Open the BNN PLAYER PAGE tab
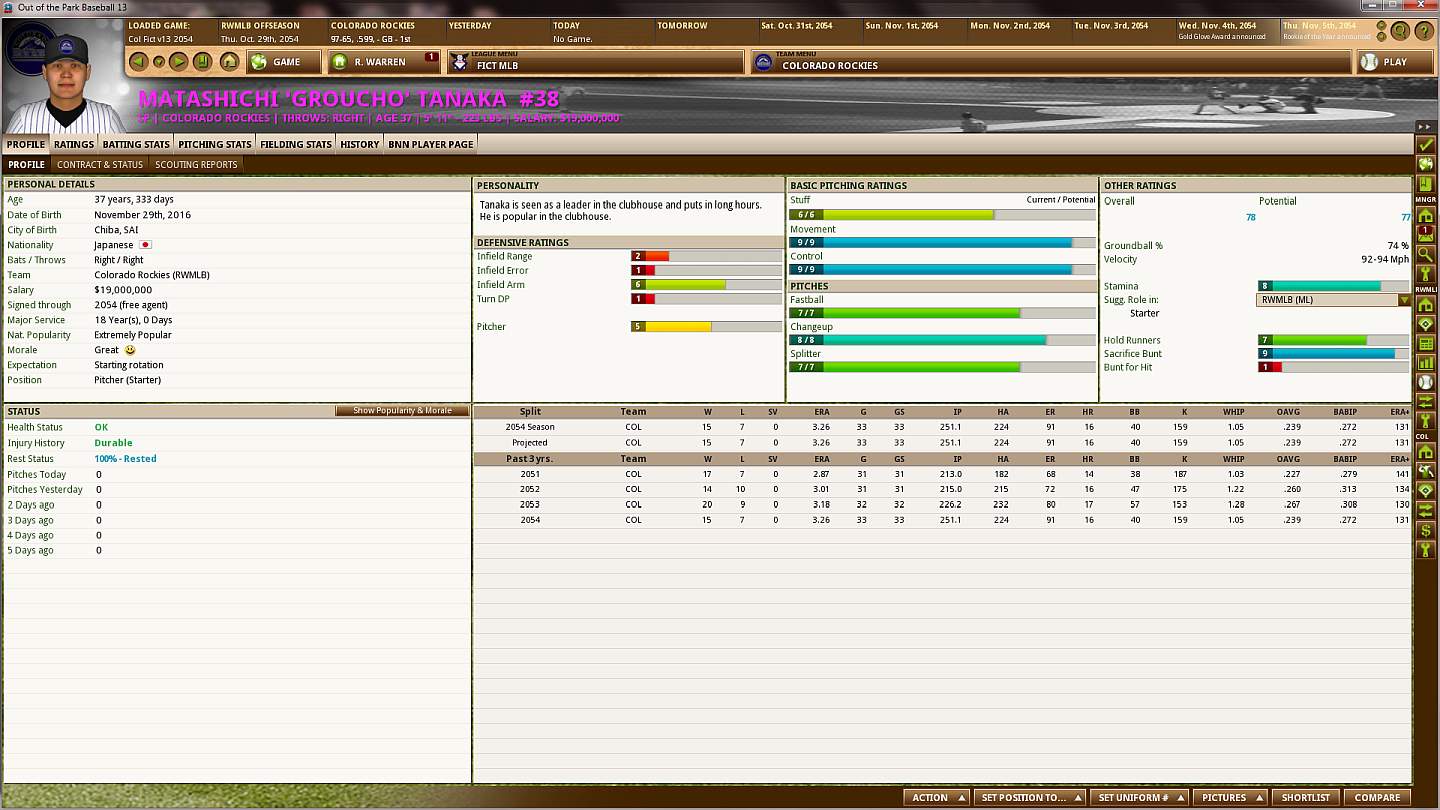This screenshot has width=1440, height=810. (431, 144)
